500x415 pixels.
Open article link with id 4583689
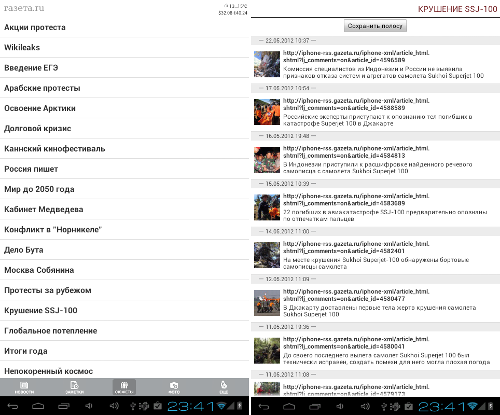(356, 199)
